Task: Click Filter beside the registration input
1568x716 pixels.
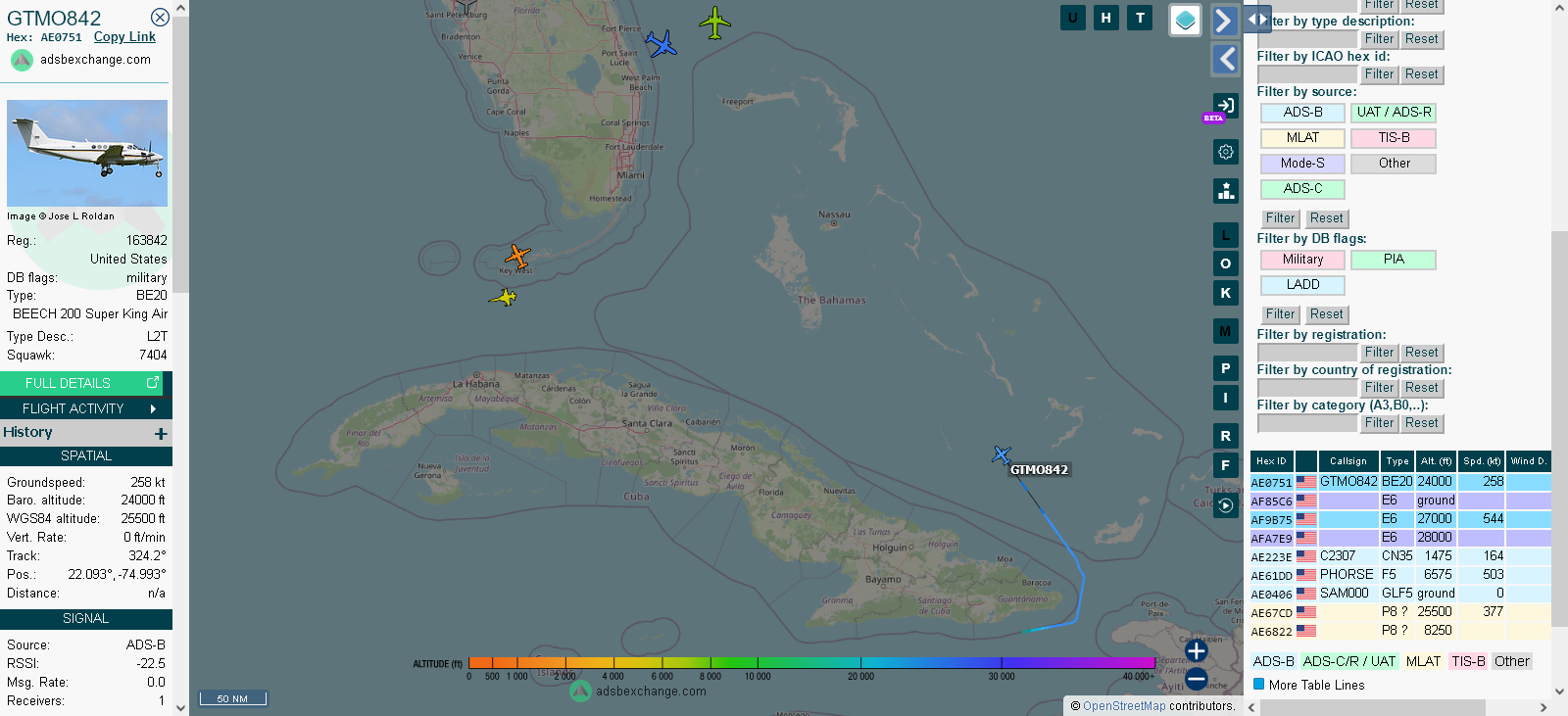Action: (1379, 353)
